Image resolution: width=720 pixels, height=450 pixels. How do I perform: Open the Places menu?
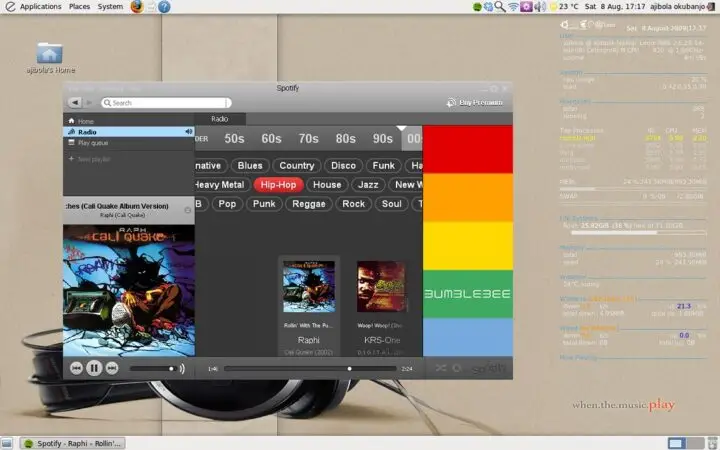point(79,6)
